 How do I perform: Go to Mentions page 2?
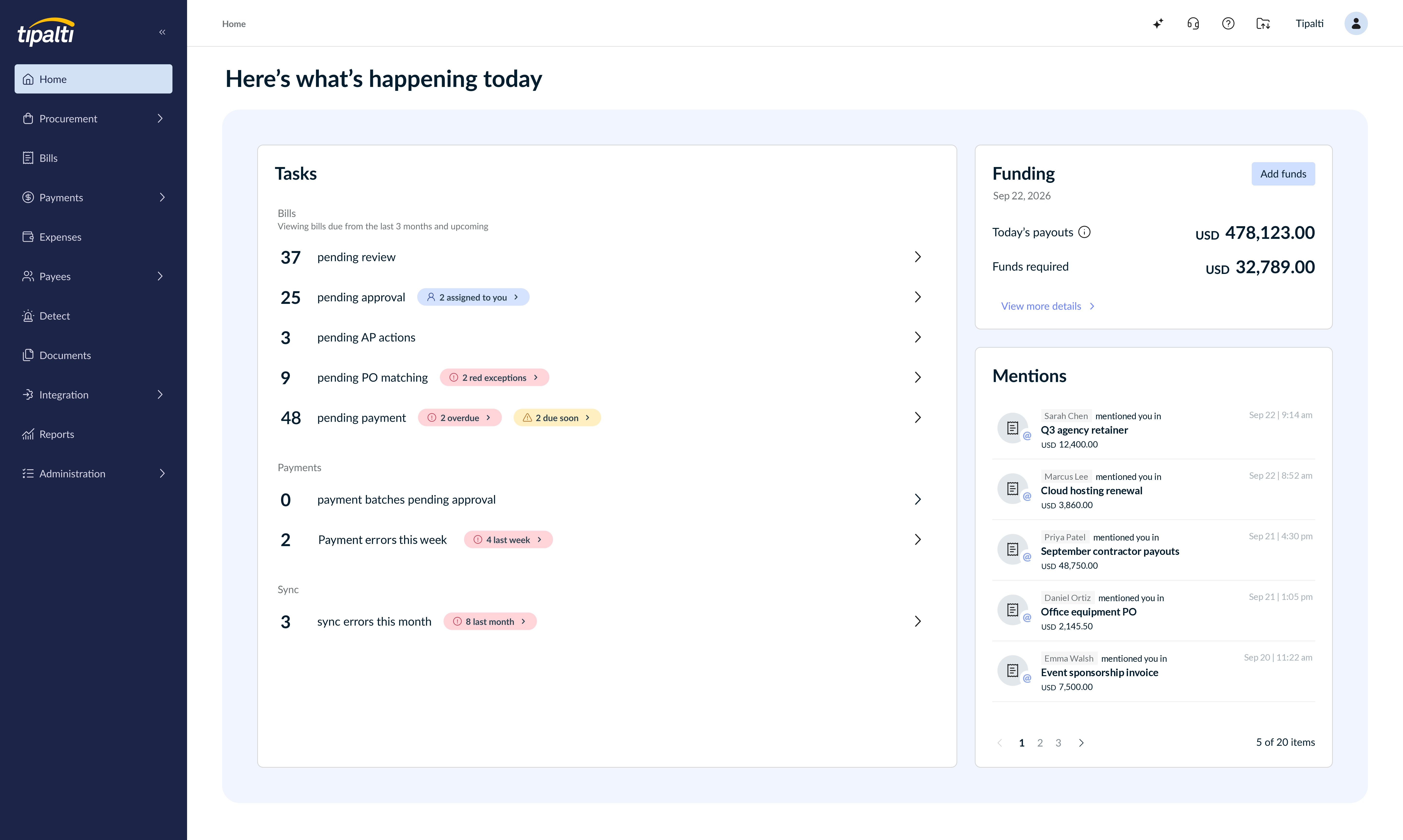[x=1040, y=743]
